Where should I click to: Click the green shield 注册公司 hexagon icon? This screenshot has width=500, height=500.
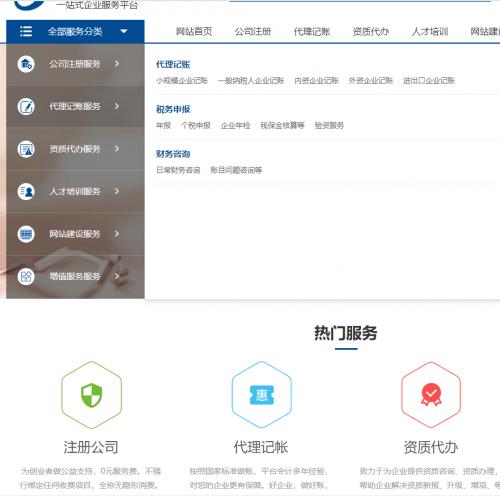pyautogui.click(x=92, y=395)
